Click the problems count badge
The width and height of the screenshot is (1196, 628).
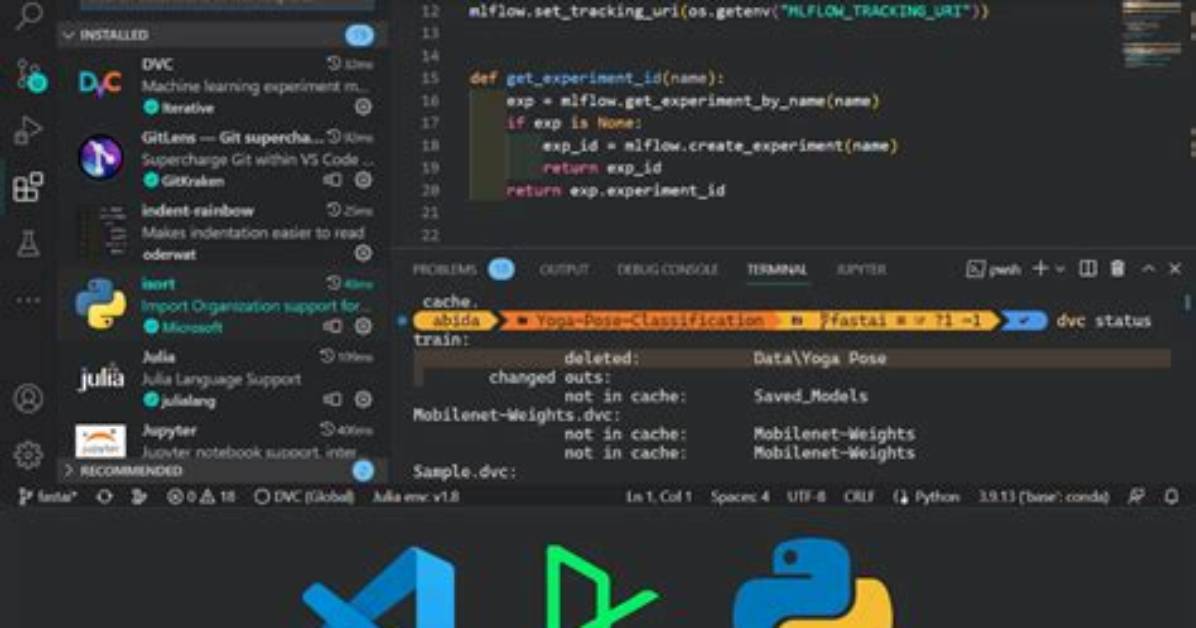coord(501,269)
